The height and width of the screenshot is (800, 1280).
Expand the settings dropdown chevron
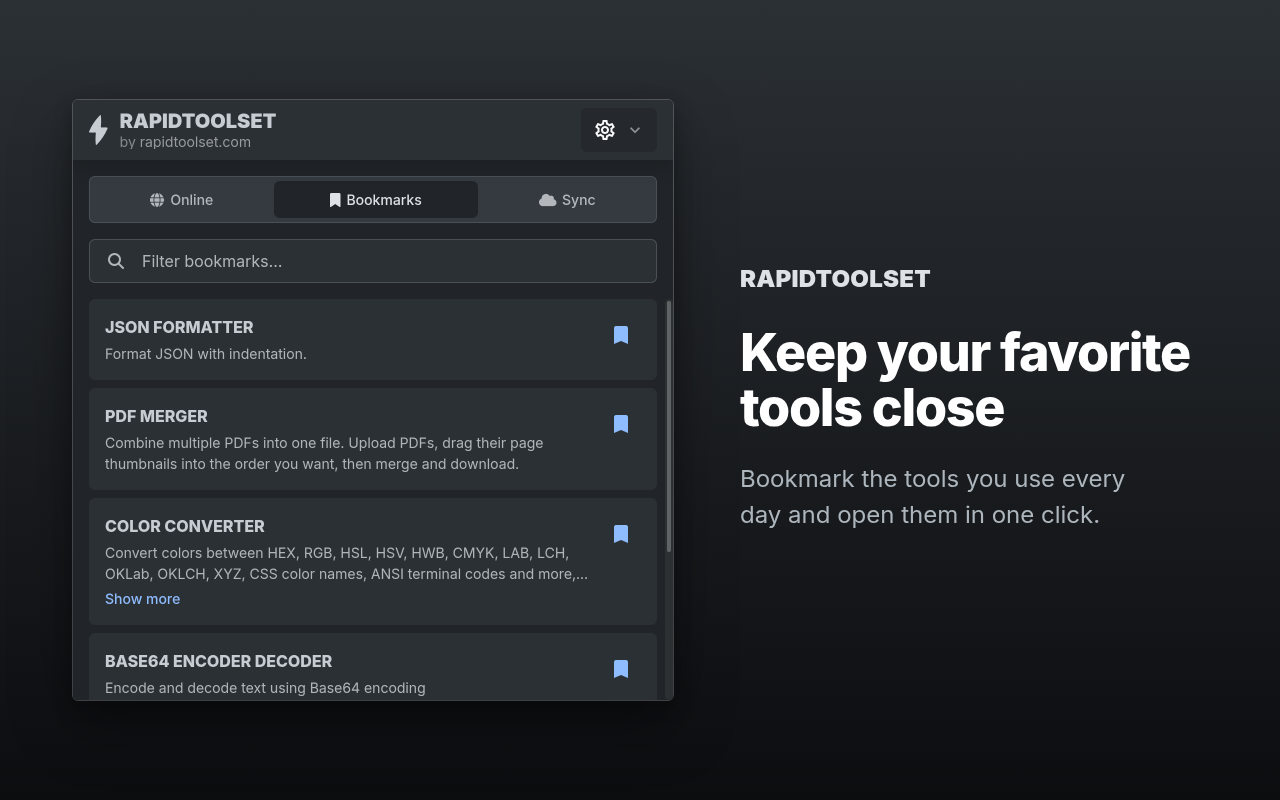635,130
